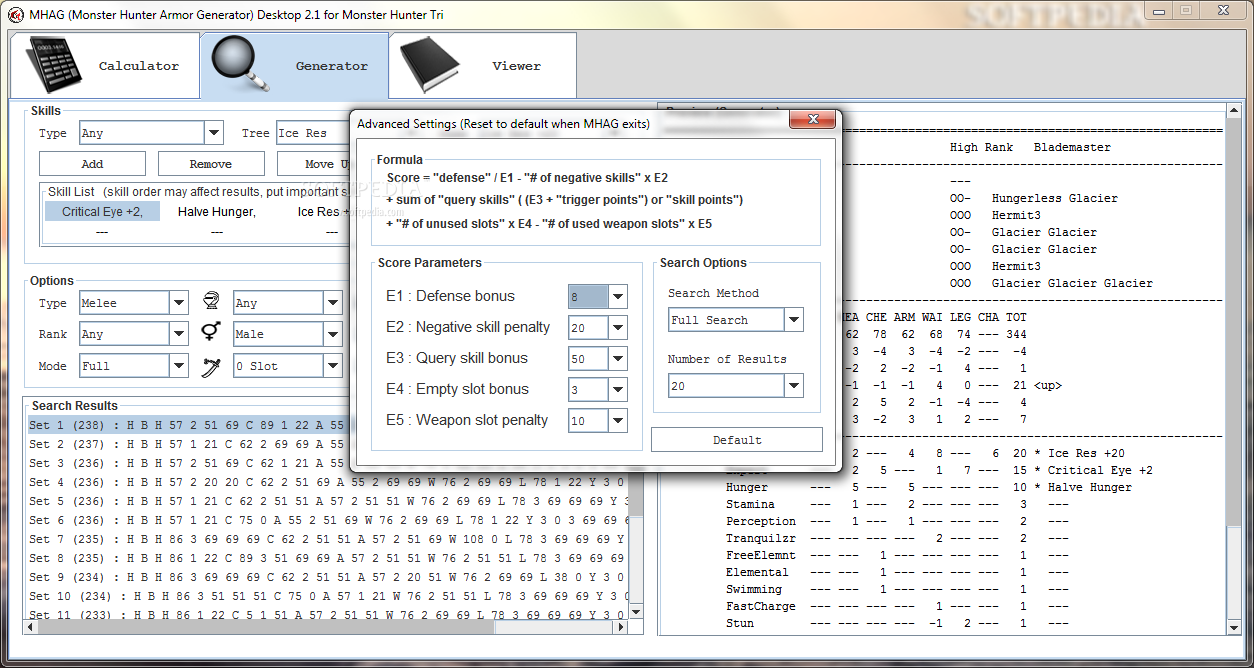
Task: Switch to the Generator tab
Action: coord(294,66)
